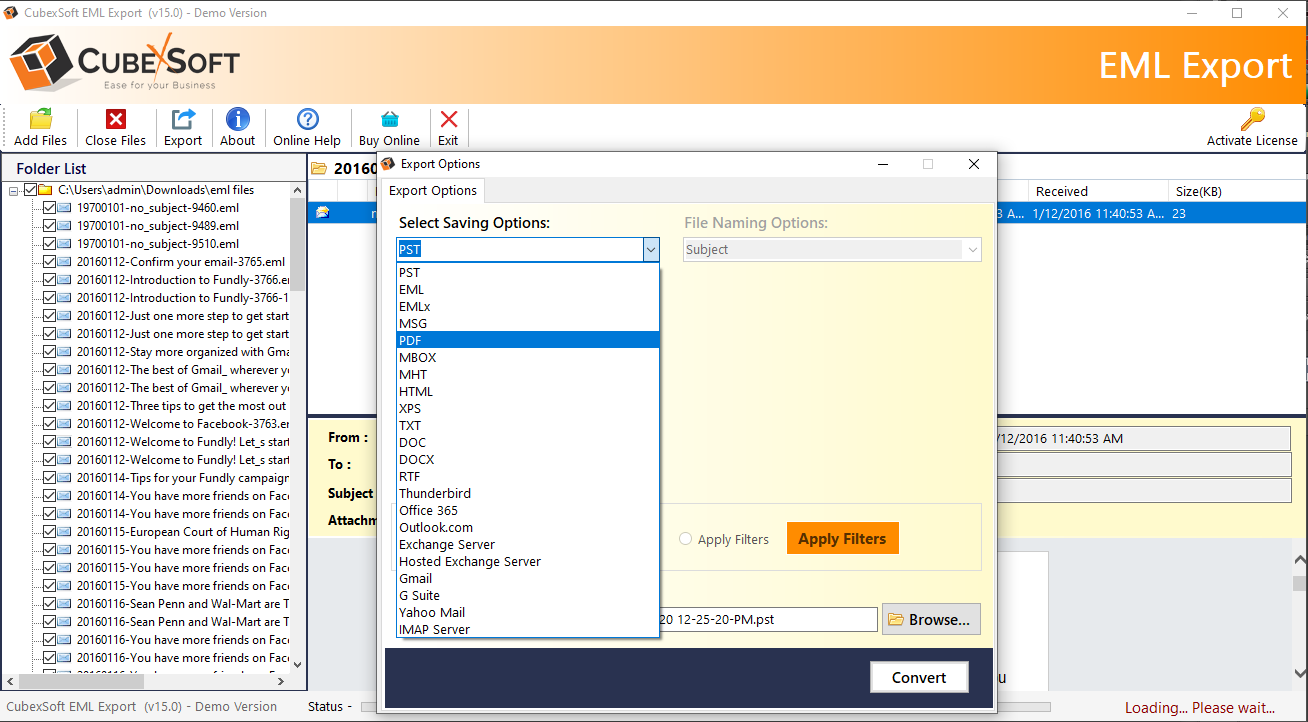The image size is (1308, 722).
Task: Click the destination path input field
Action: click(767, 619)
